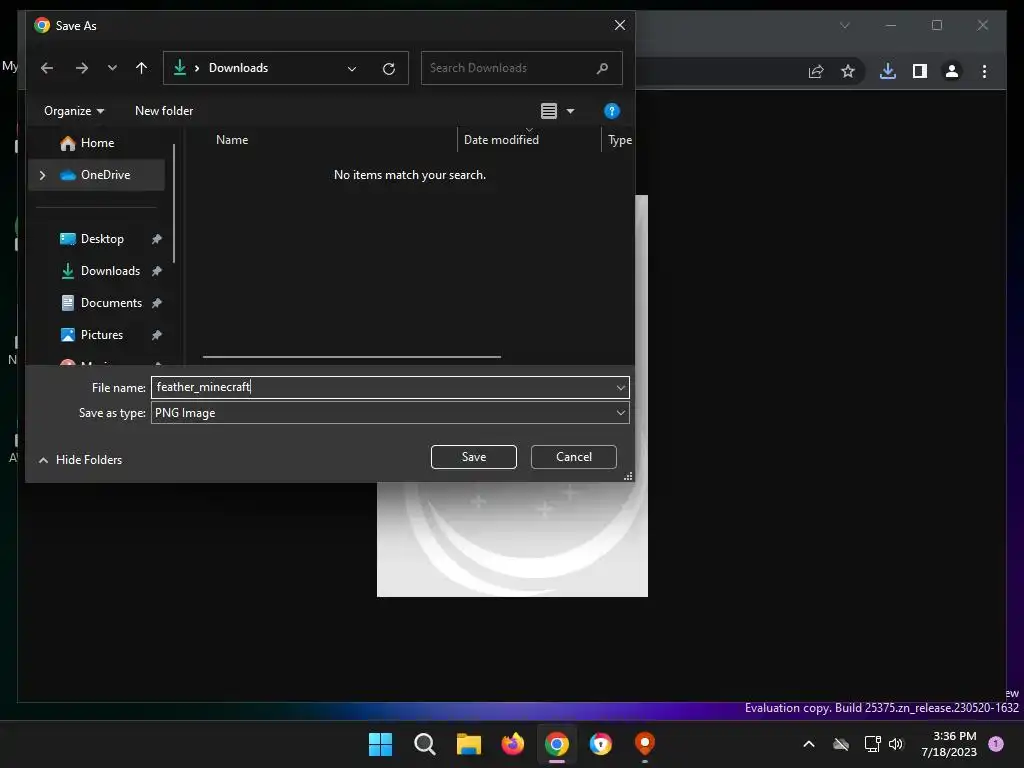Open the volume speaker tray icon

(896, 744)
